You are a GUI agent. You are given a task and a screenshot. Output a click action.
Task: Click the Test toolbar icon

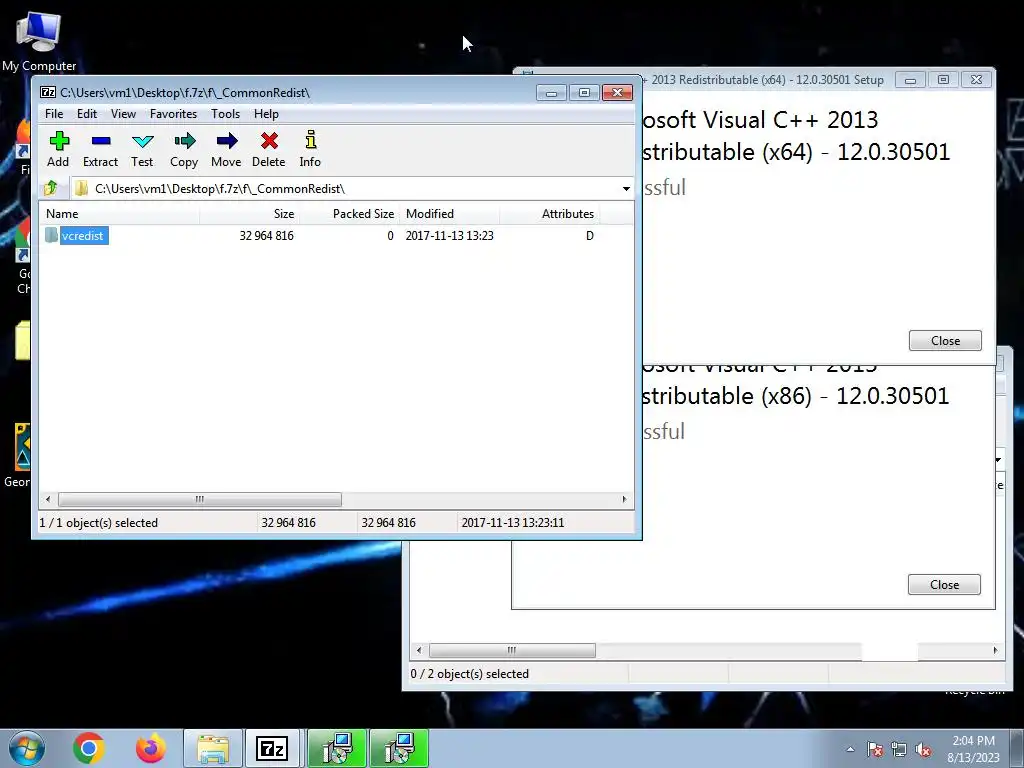pos(142,149)
